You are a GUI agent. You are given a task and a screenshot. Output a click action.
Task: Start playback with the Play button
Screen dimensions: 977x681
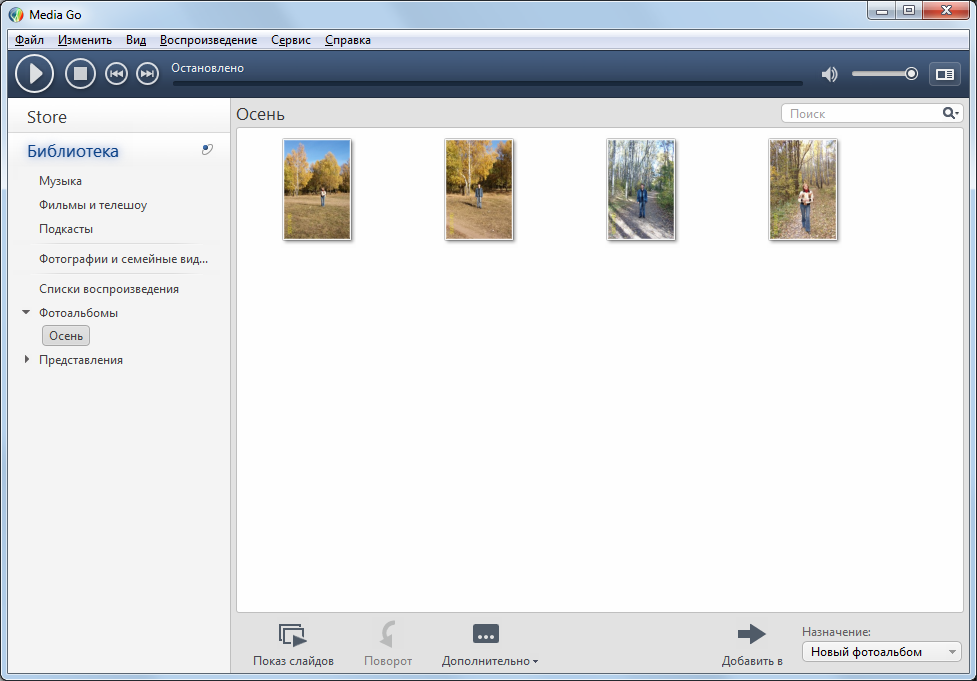pyautogui.click(x=34, y=74)
